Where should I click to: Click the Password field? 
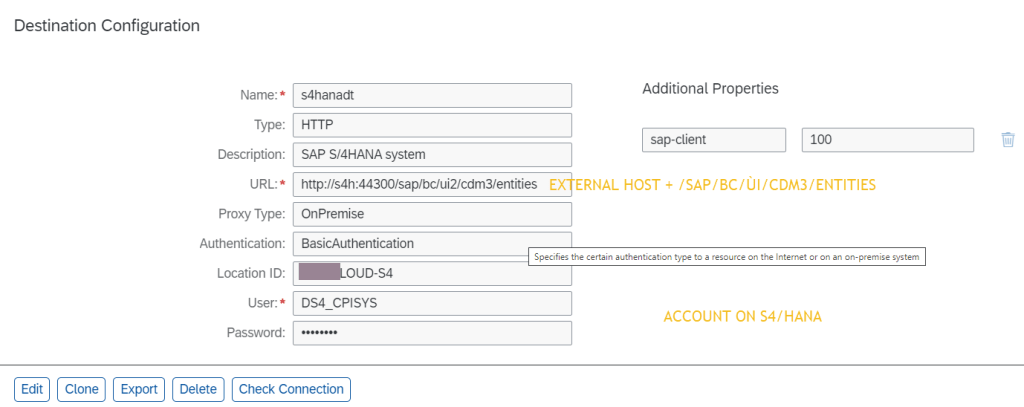(x=431, y=333)
